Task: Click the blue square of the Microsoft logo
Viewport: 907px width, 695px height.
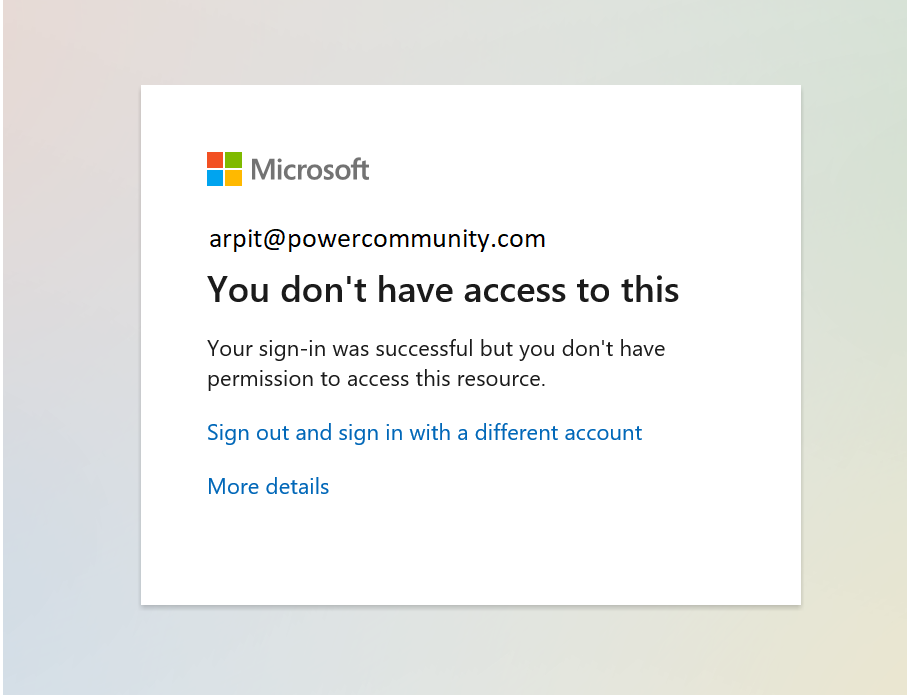Action: [215, 178]
